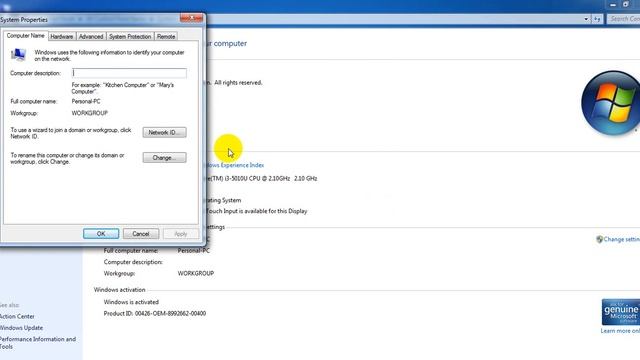Image resolution: width=640 pixels, height=360 pixels.
Task: Select the 'Windows is activated' text
Action: pos(131,302)
